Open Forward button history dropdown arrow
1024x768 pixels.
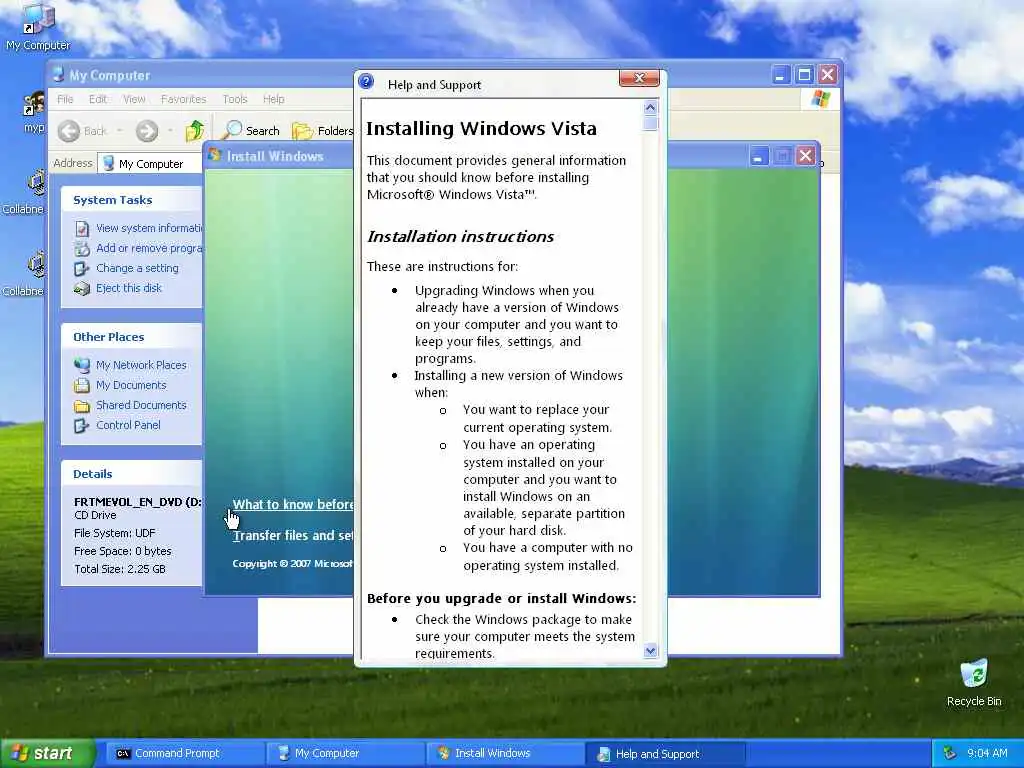pyautogui.click(x=170, y=131)
